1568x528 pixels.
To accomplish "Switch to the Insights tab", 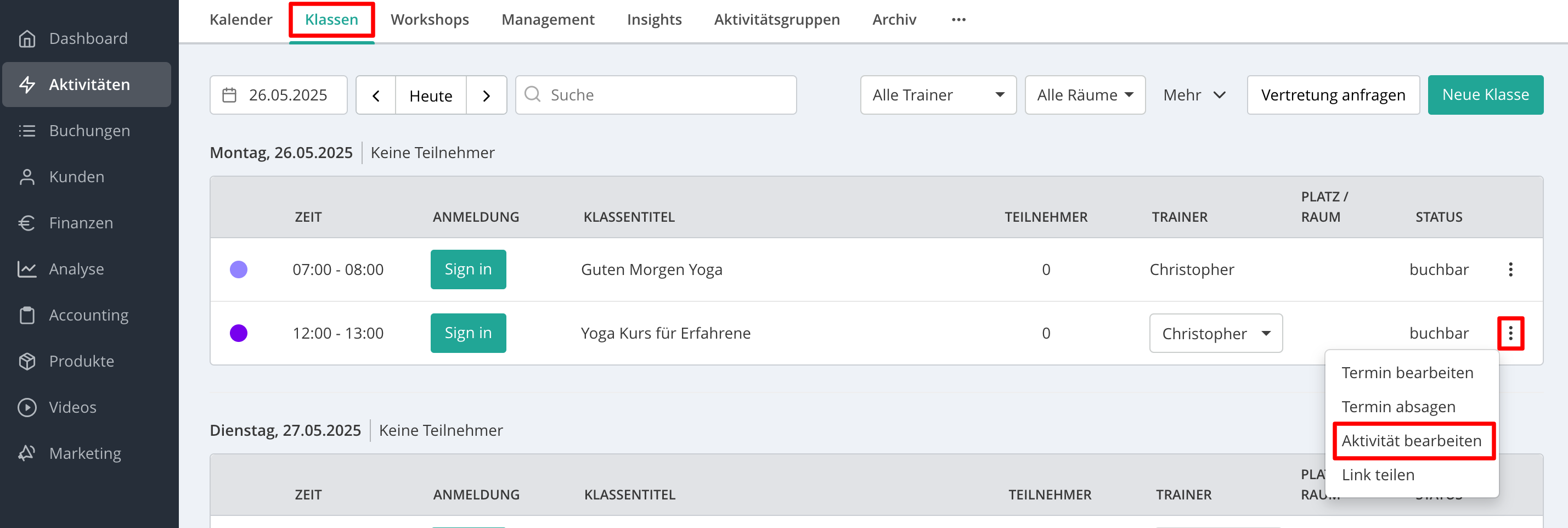I will tap(654, 20).
